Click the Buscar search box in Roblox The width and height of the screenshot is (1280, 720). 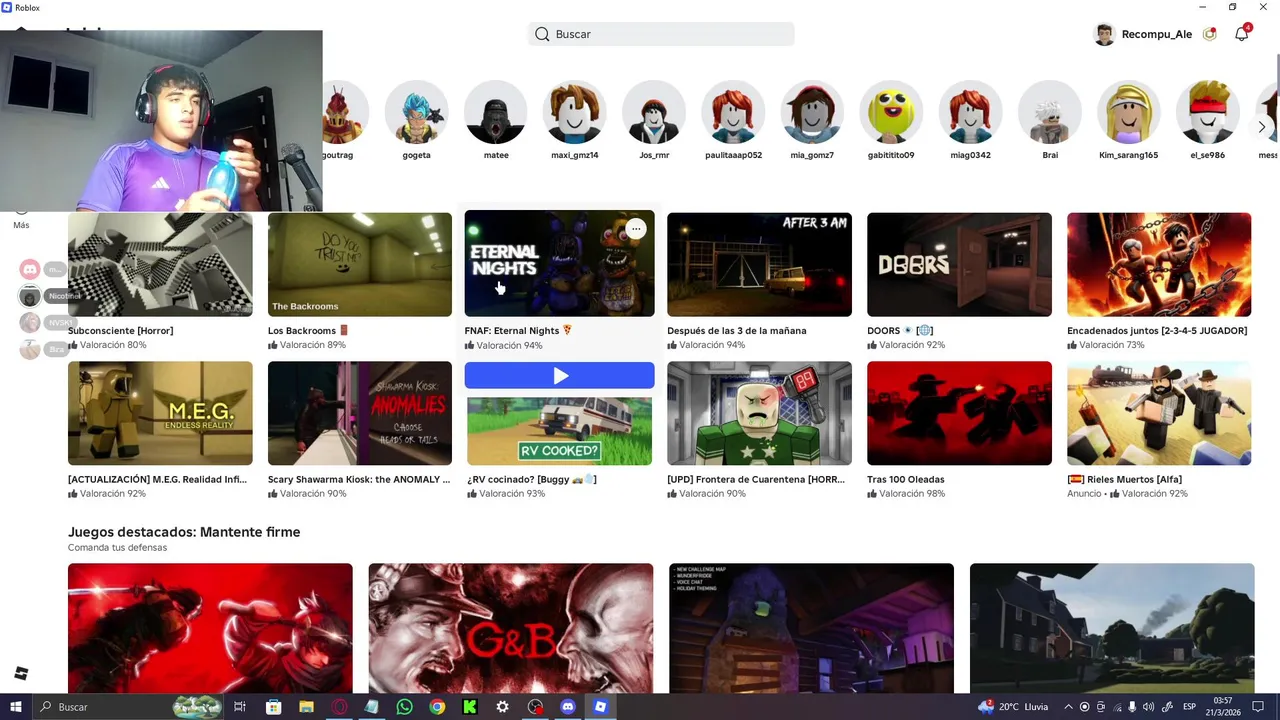click(x=661, y=34)
